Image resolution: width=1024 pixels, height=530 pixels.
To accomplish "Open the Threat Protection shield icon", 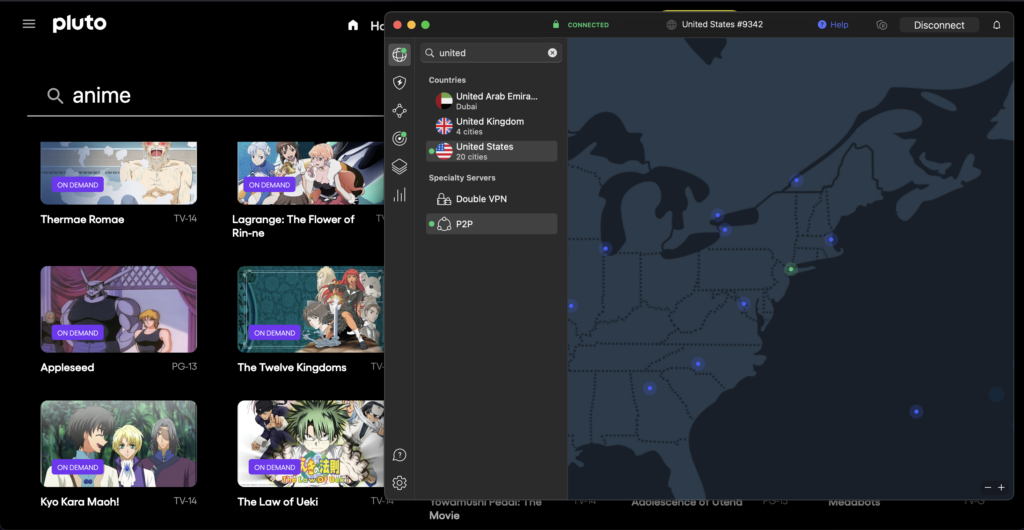I will (400, 83).
